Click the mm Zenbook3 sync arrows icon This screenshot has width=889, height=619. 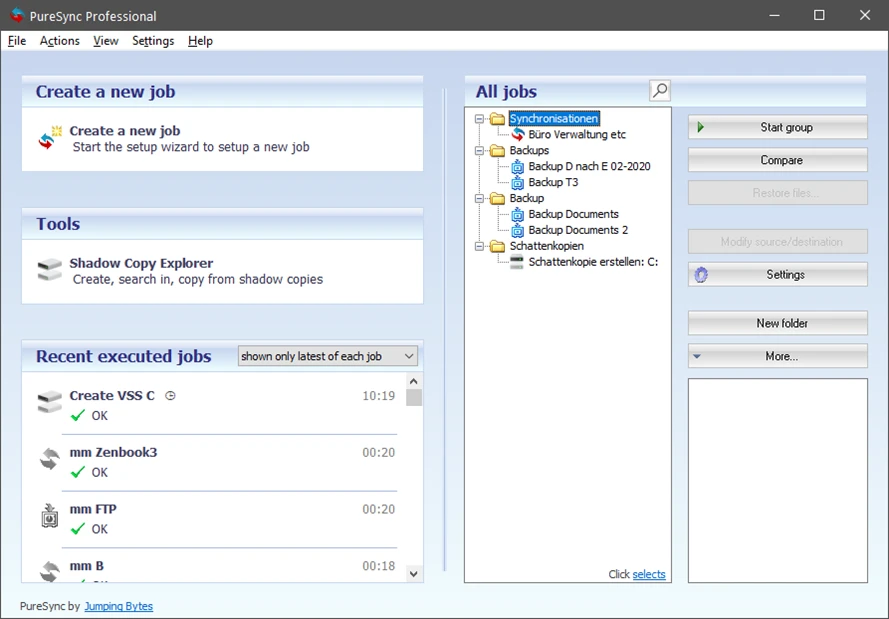(50, 459)
